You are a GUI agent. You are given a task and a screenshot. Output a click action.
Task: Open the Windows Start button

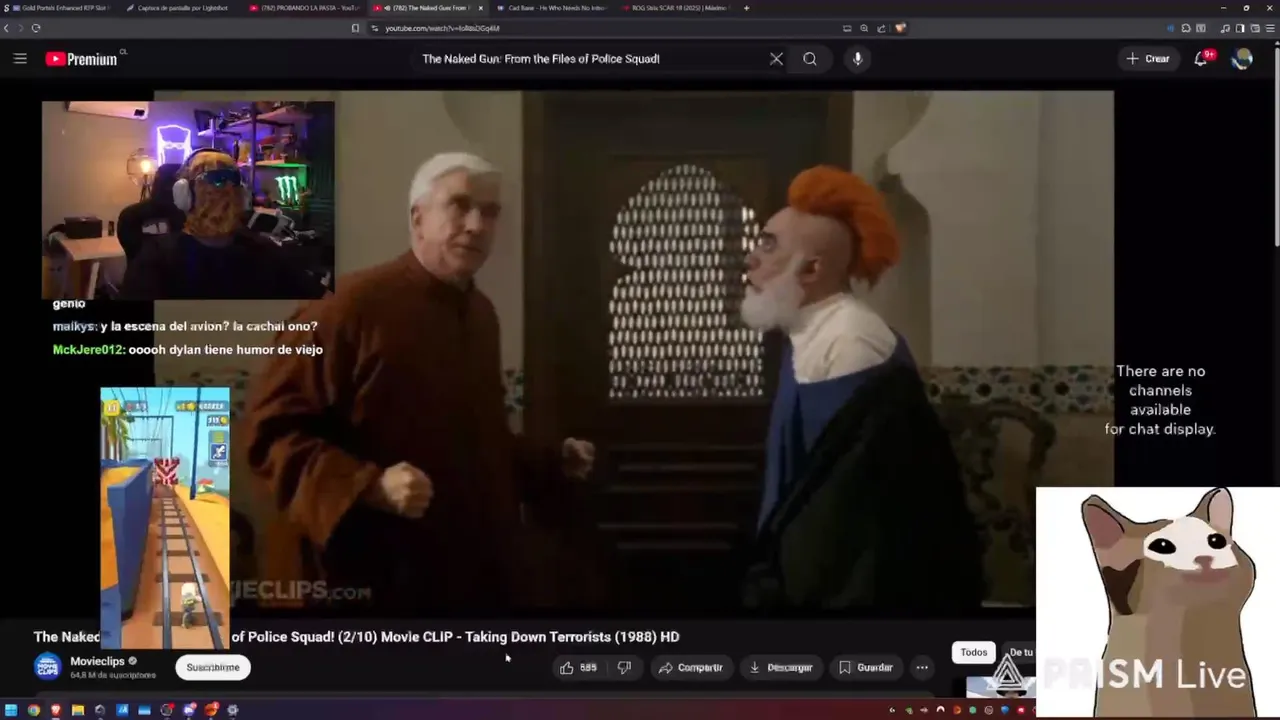(x=11, y=710)
